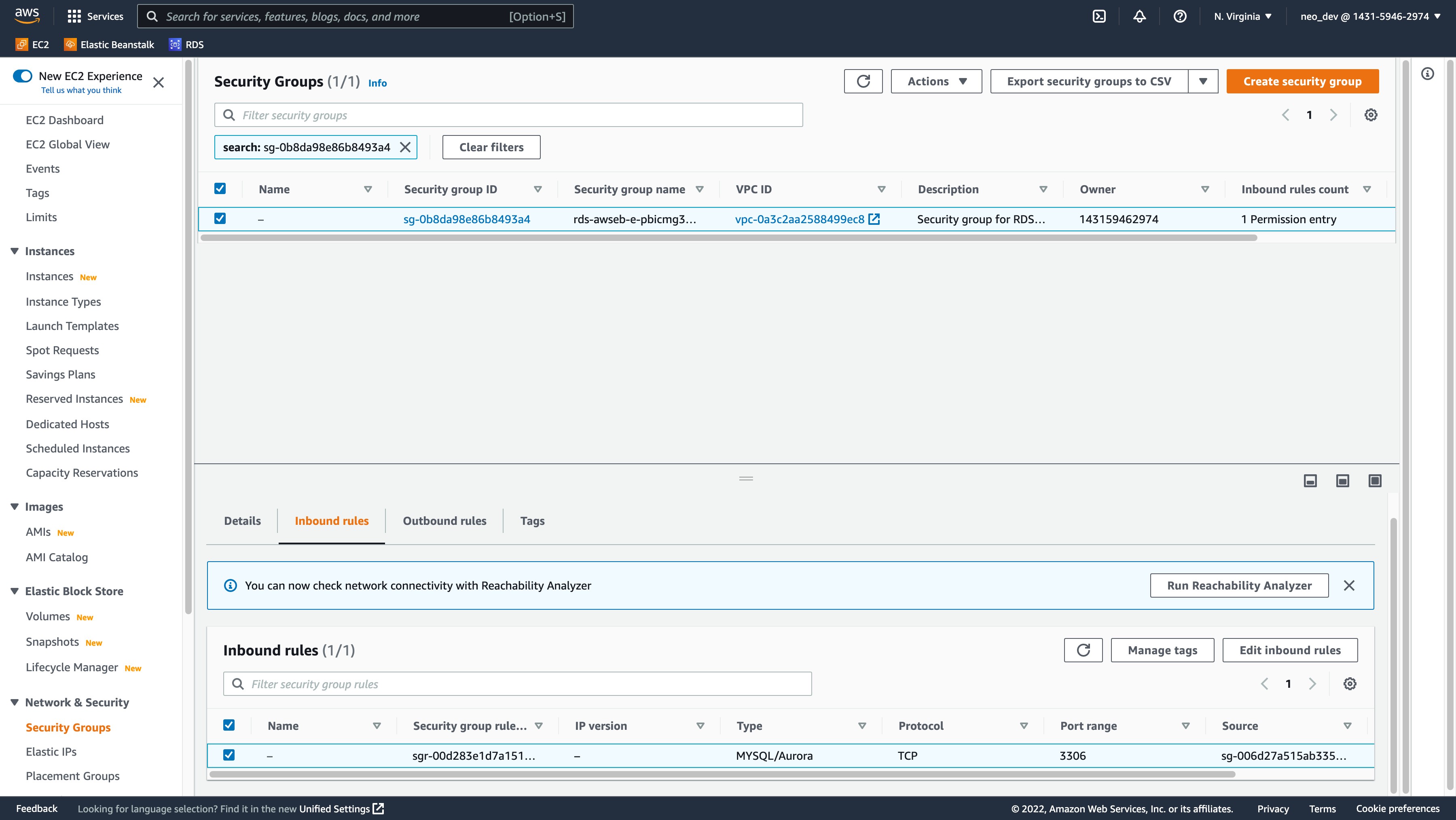1456x820 pixels.
Task: Toggle select-all checkbox in Inbound rules header
Action: point(229,725)
